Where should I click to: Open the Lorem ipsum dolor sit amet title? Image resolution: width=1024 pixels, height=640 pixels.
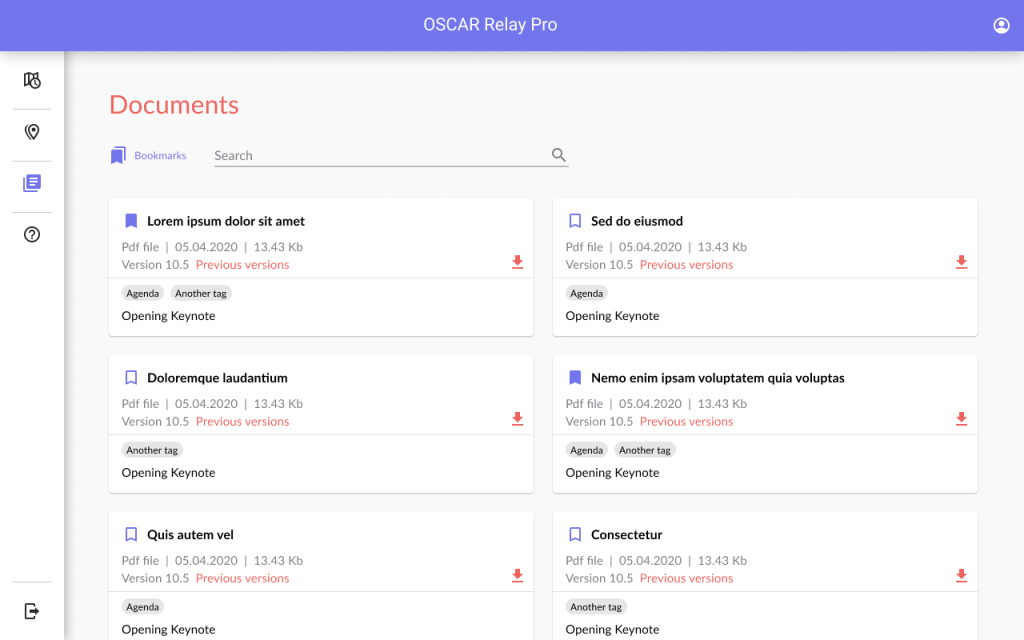click(226, 221)
